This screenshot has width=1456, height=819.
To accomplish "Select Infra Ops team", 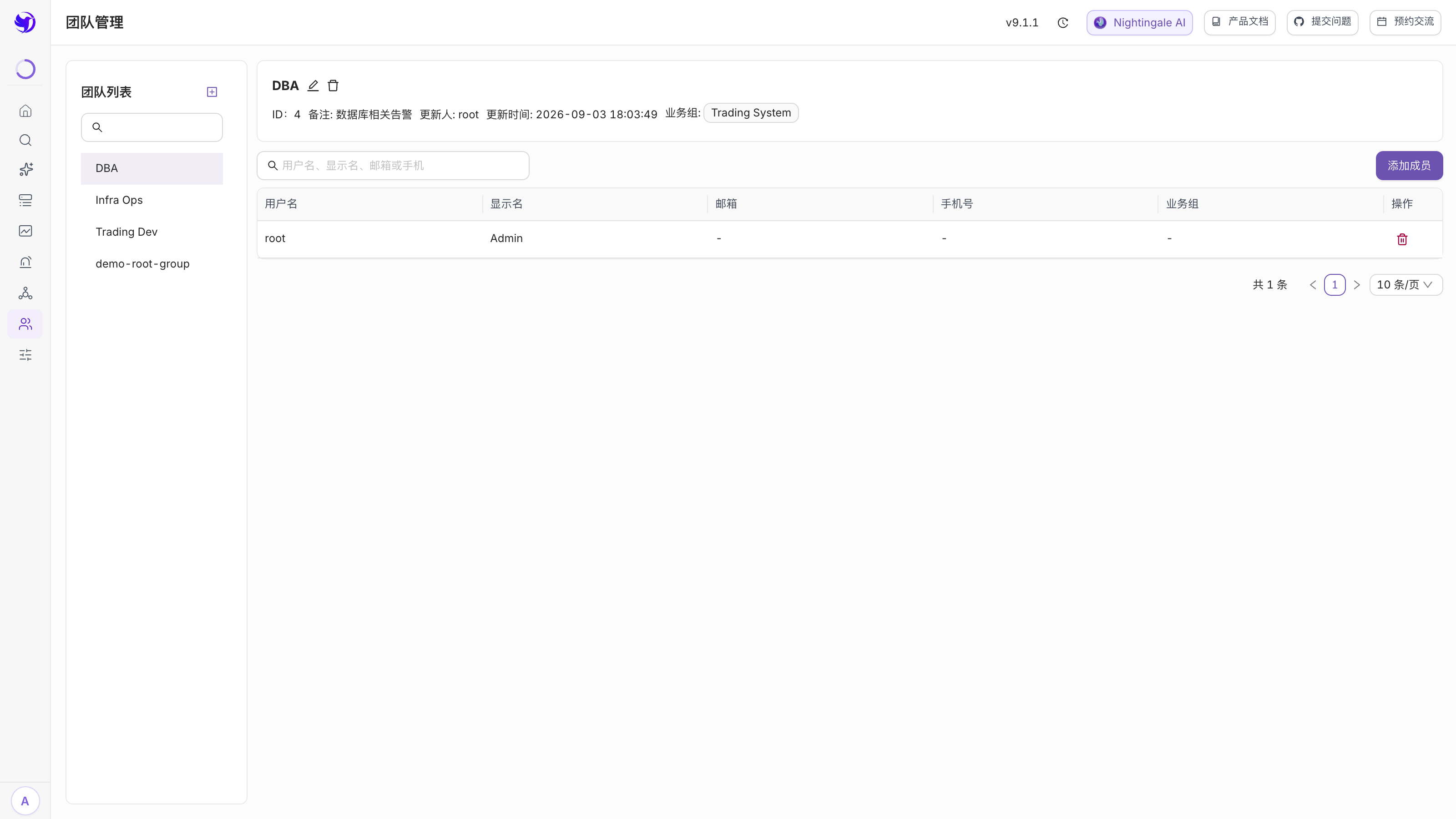I will [x=152, y=200].
